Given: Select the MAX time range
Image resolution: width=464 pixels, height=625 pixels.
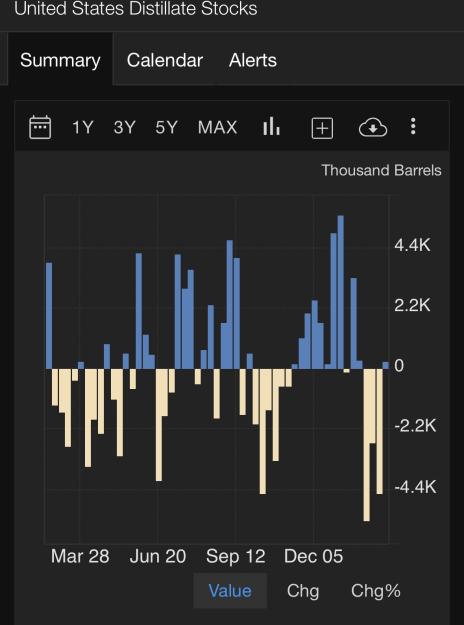Looking at the screenshot, I should (218, 128).
